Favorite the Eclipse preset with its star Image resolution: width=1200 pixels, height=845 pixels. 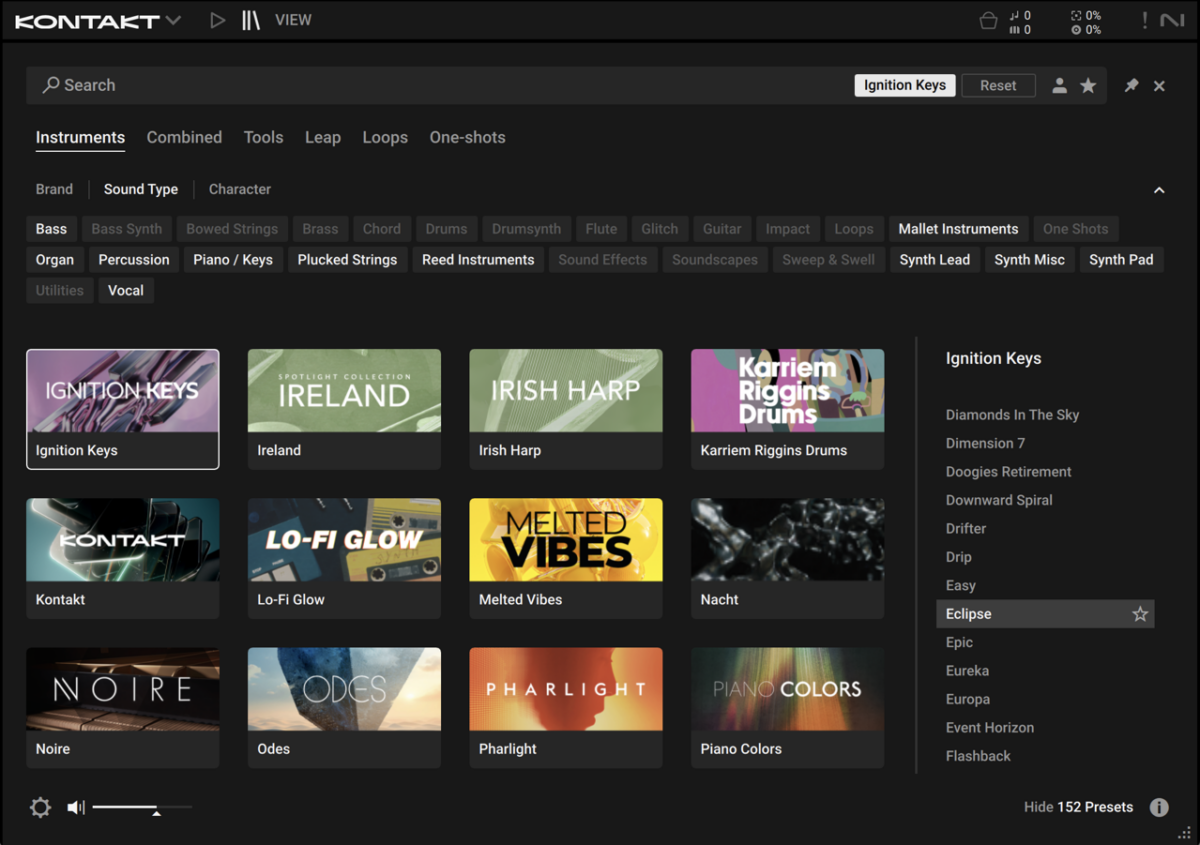coord(1140,614)
